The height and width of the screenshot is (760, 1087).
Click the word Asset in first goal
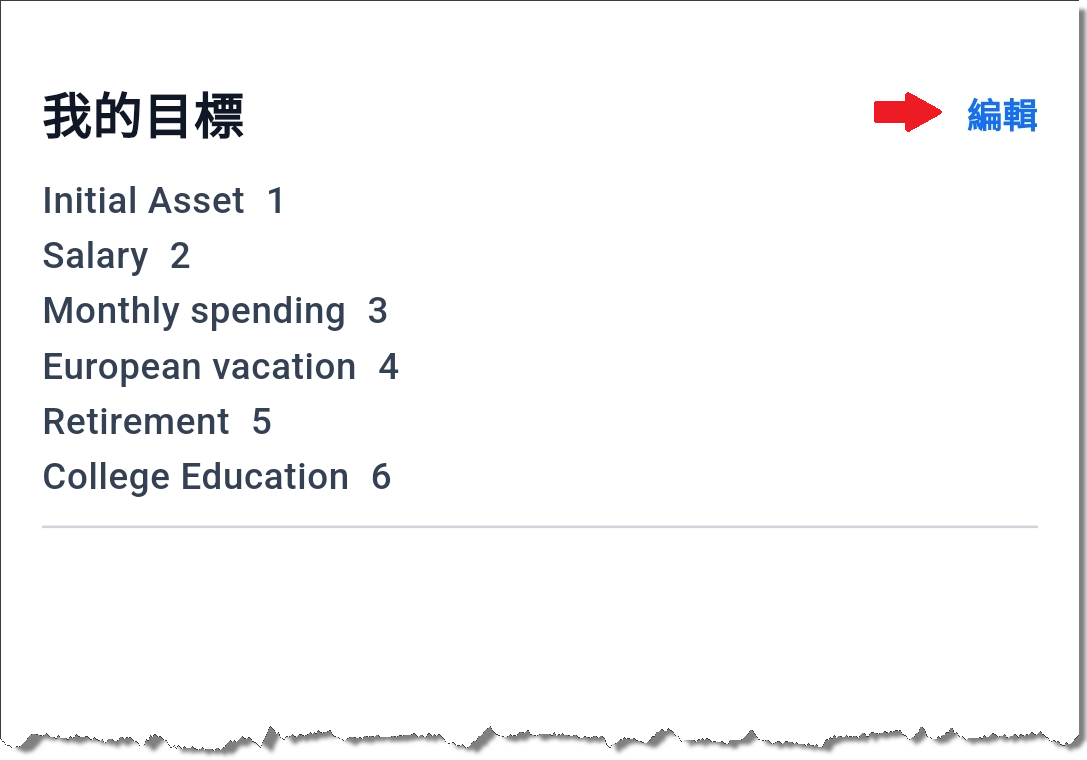click(195, 200)
